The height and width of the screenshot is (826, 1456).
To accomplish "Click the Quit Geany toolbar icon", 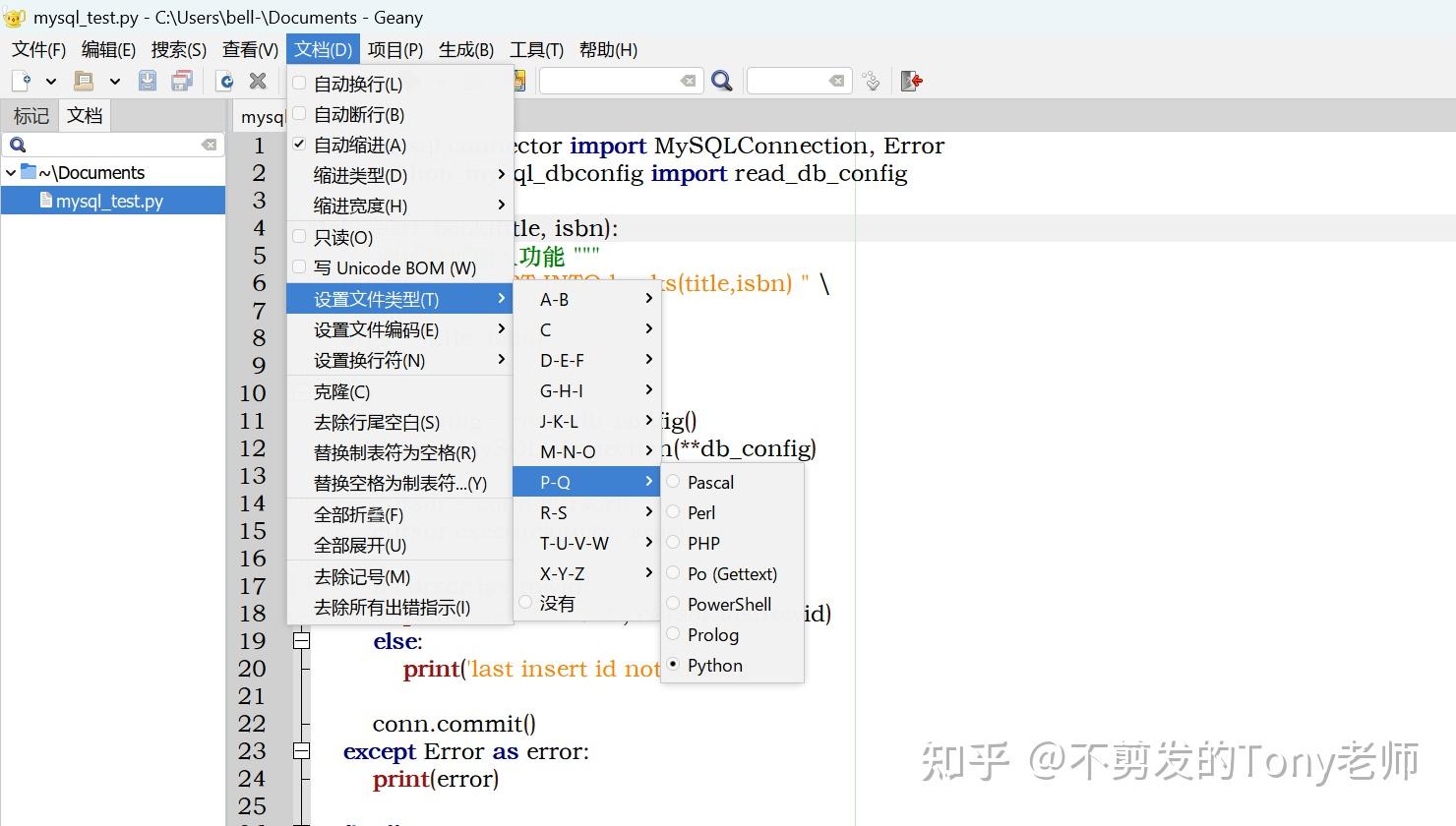I will tap(912, 81).
